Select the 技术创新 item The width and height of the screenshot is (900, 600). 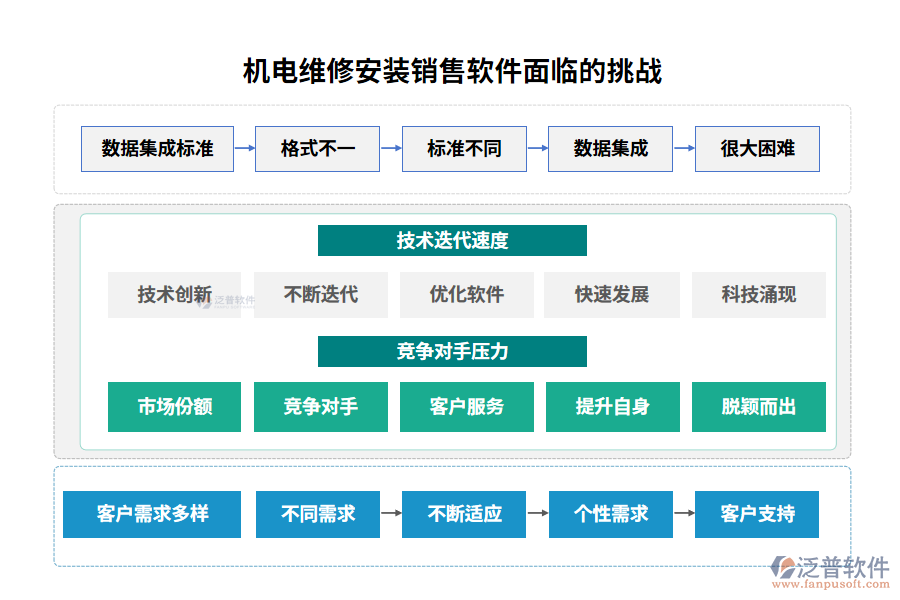pyautogui.click(x=174, y=294)
